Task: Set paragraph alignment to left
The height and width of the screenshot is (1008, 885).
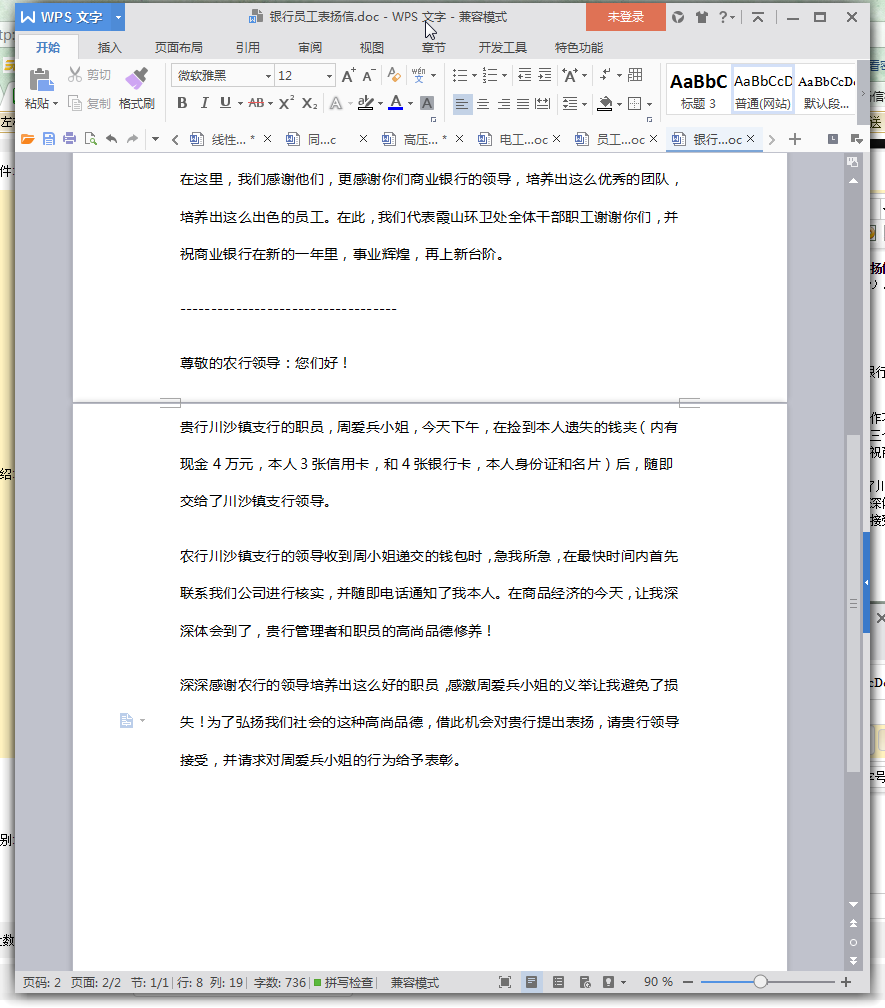Action: click(x=461, y=104)
